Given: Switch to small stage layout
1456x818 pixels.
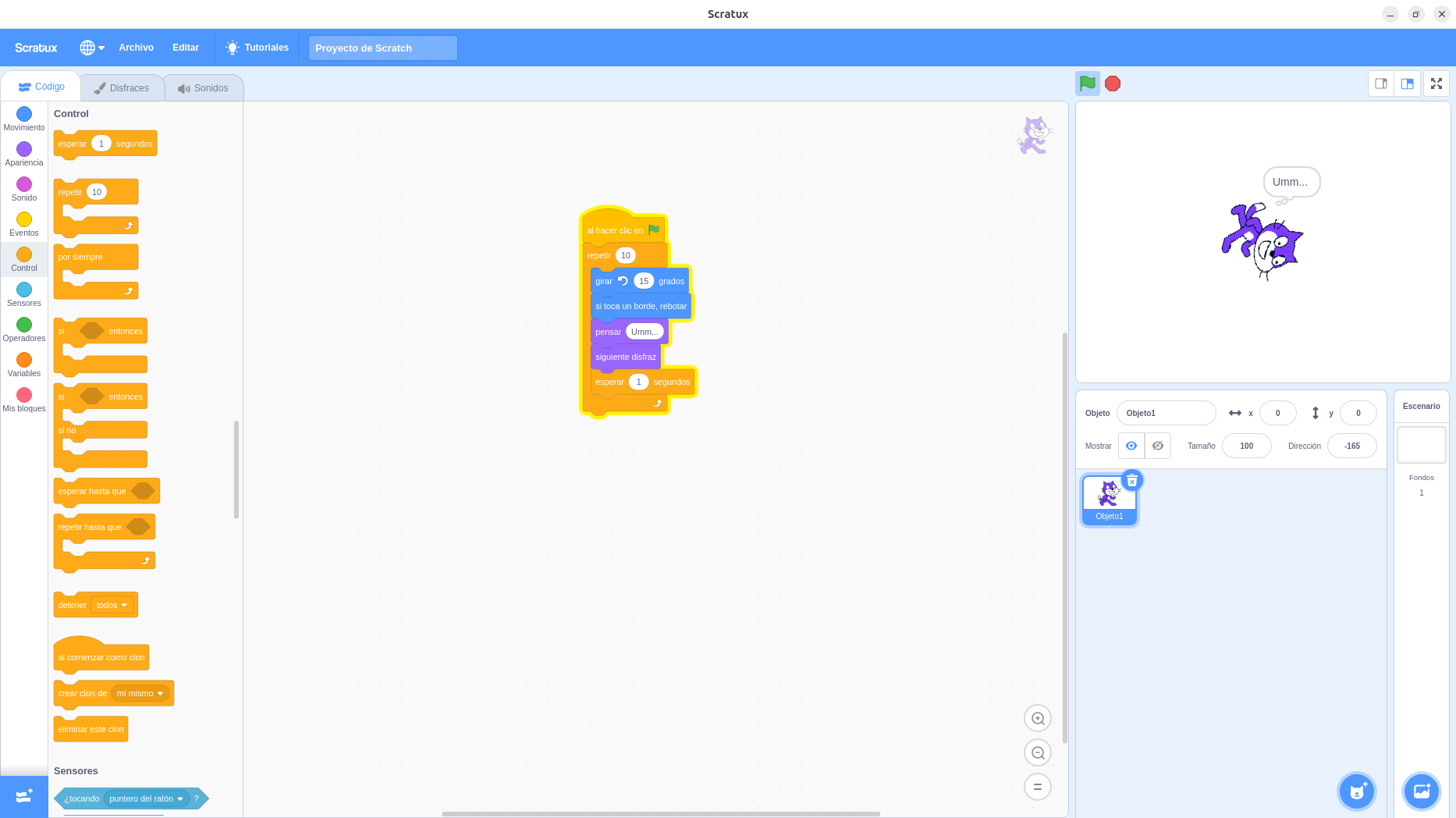Looking at the screenshot, I should click(x=1381, y=84).
